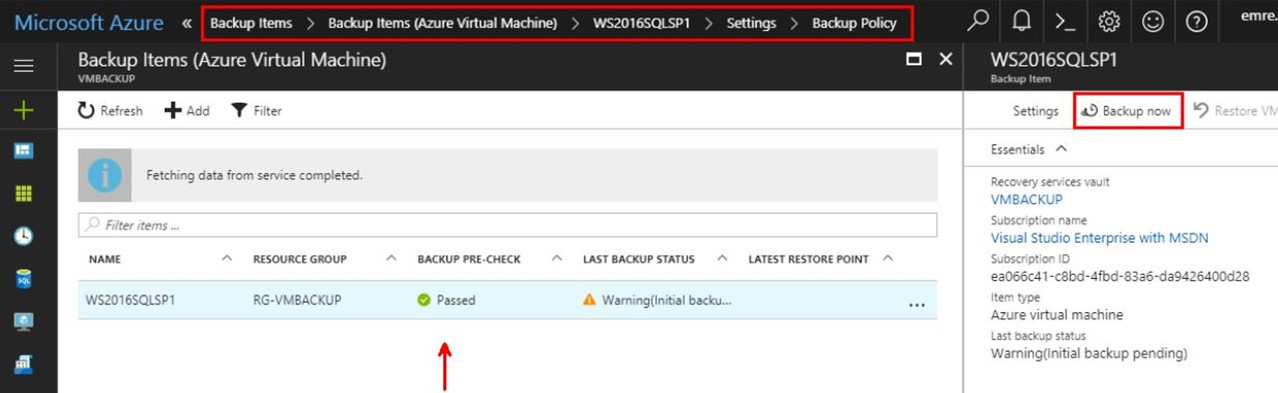Image resolution: width=1278 pixels, height=393 pixels.
Task: Open the help question mark icon
Action: [x=1197, y=22]
